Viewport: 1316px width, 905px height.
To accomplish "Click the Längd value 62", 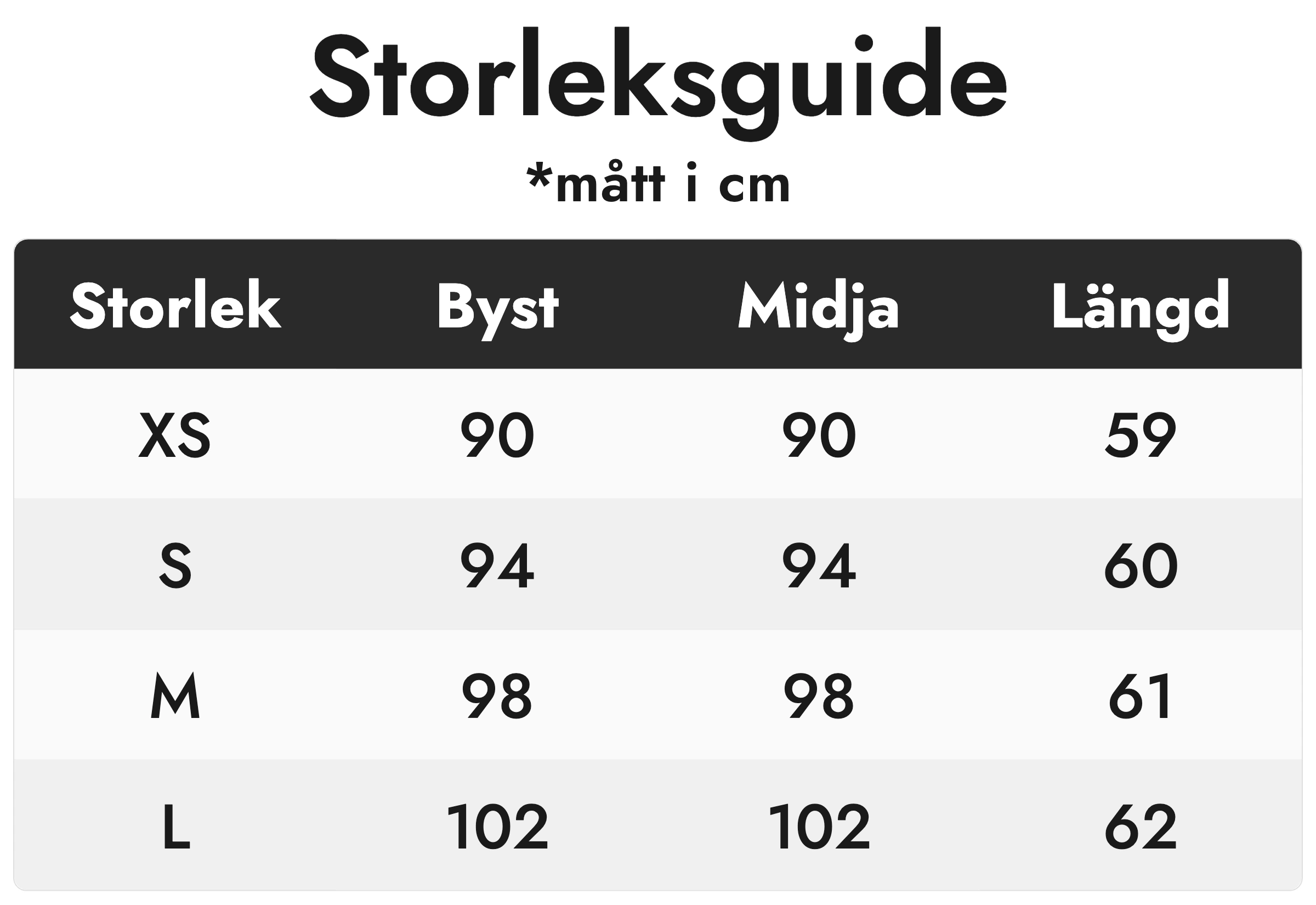I will [1141, 826].
